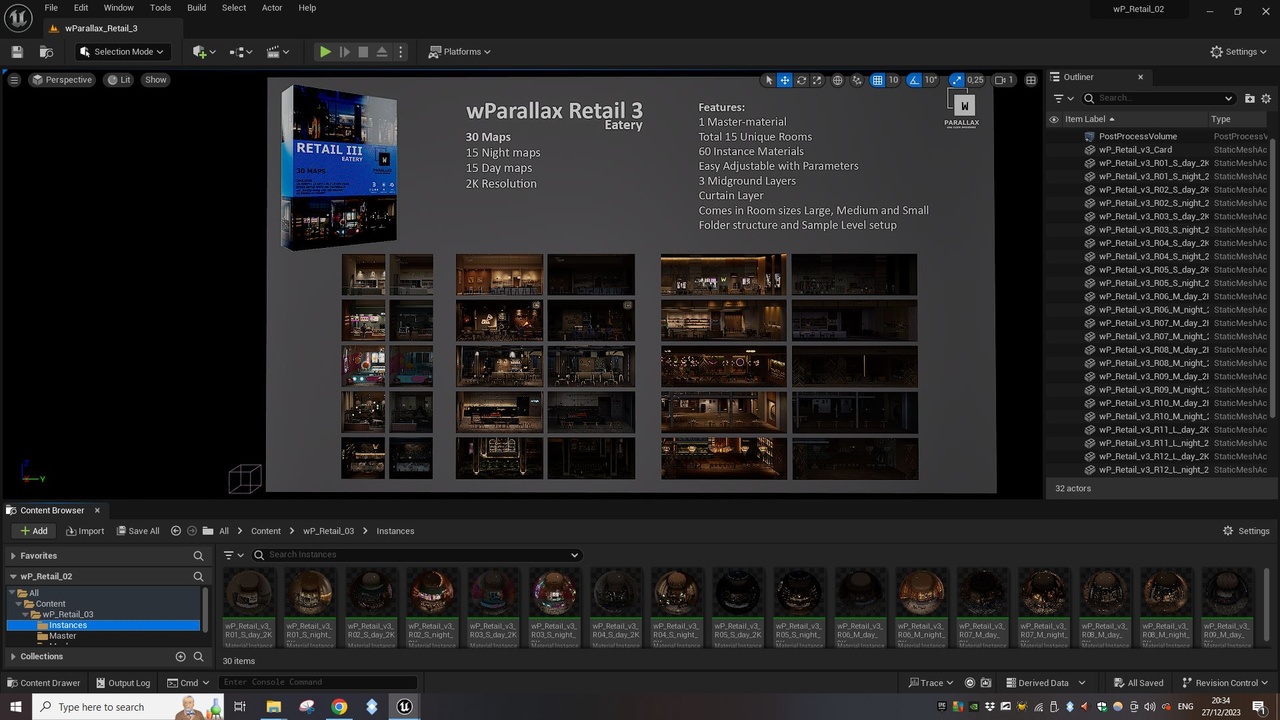Open the Output Log

click(122, 683)
